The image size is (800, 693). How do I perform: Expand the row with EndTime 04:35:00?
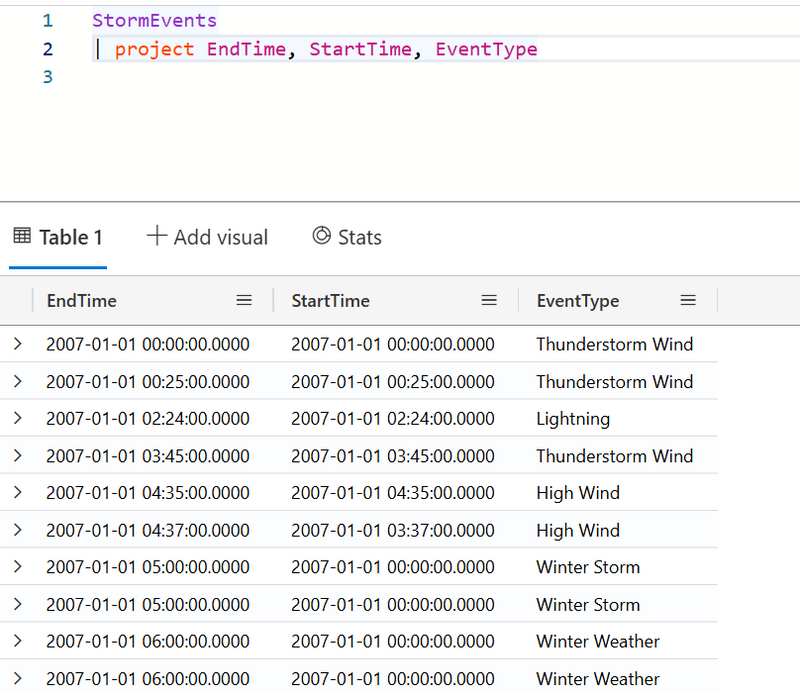pos(18,492)
